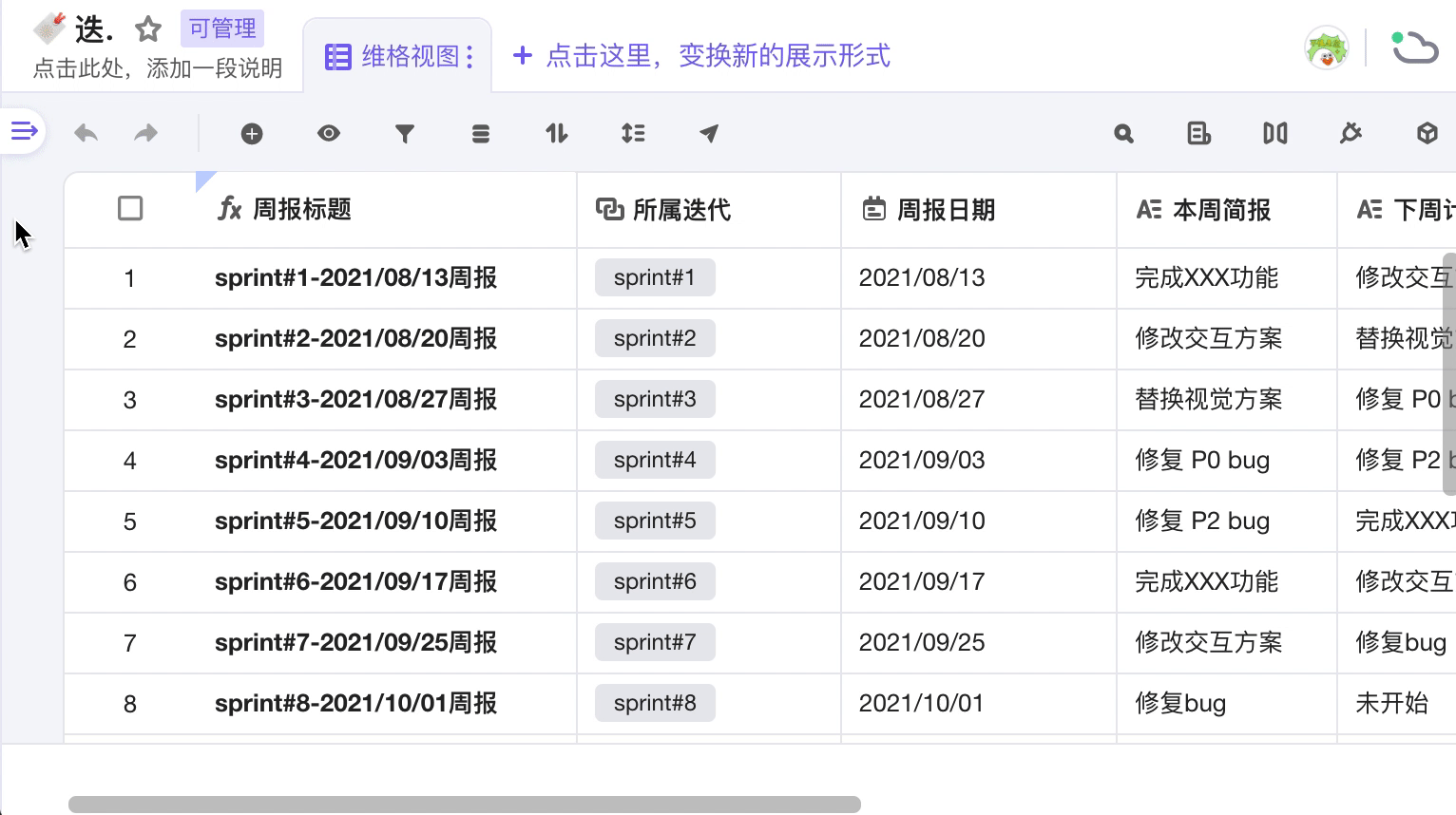Viewport: 1456px width, 815px height.
Task: Click the add record plus icon
Action: click(252, 134)
